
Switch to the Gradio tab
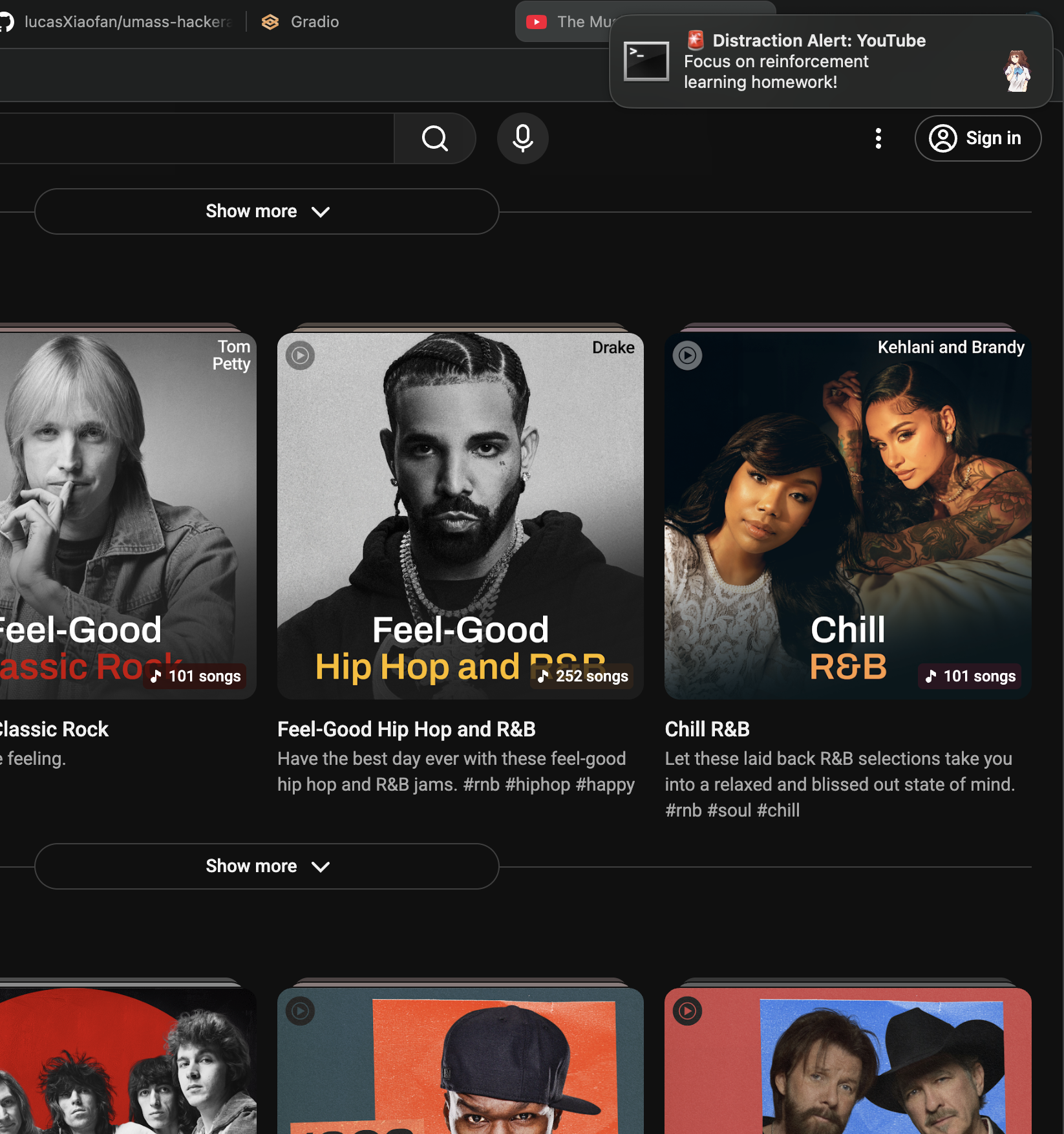tap(301, 22)
